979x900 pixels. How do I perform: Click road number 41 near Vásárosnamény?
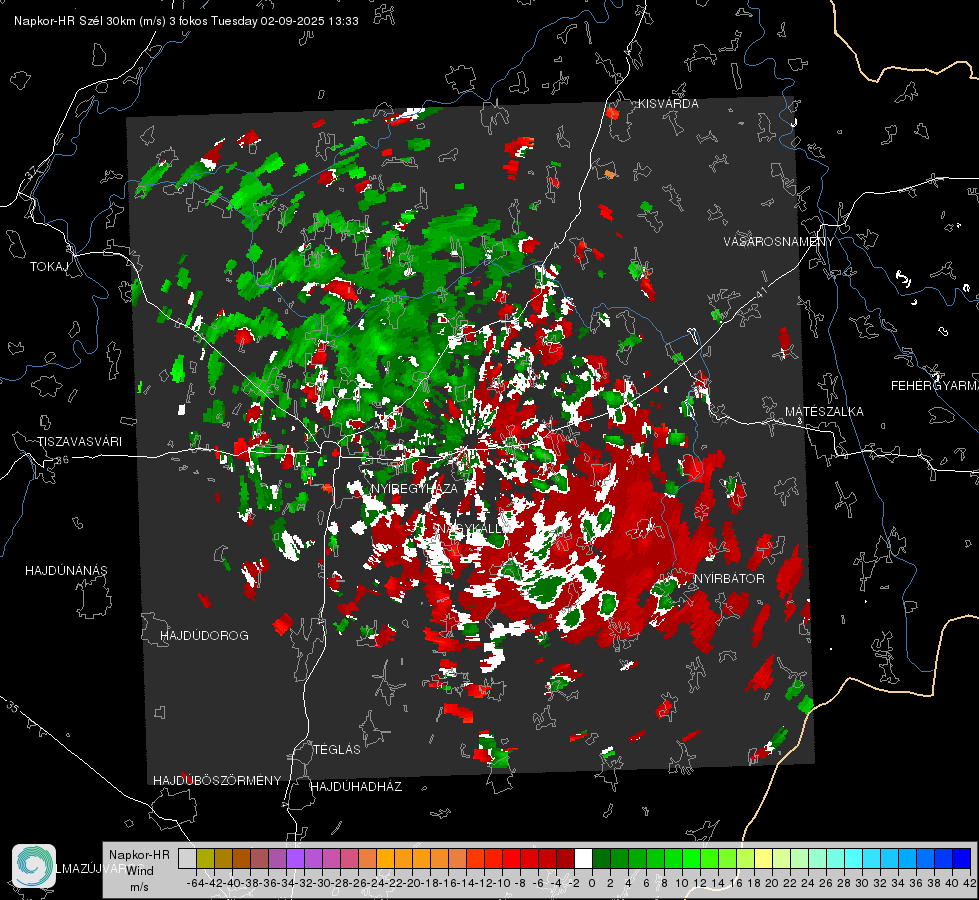[x=760, y=292]
